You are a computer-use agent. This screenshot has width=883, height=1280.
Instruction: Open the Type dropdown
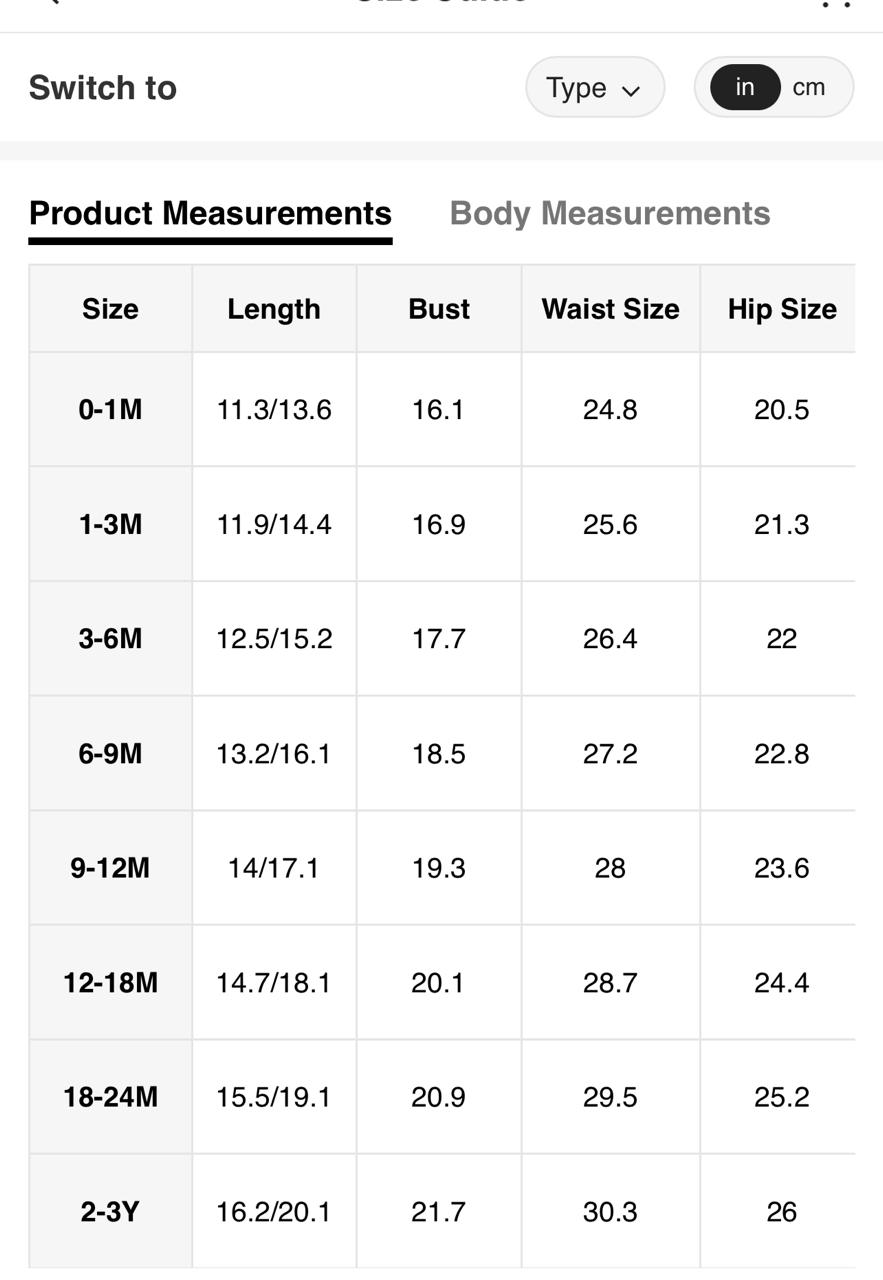point(594,88)
